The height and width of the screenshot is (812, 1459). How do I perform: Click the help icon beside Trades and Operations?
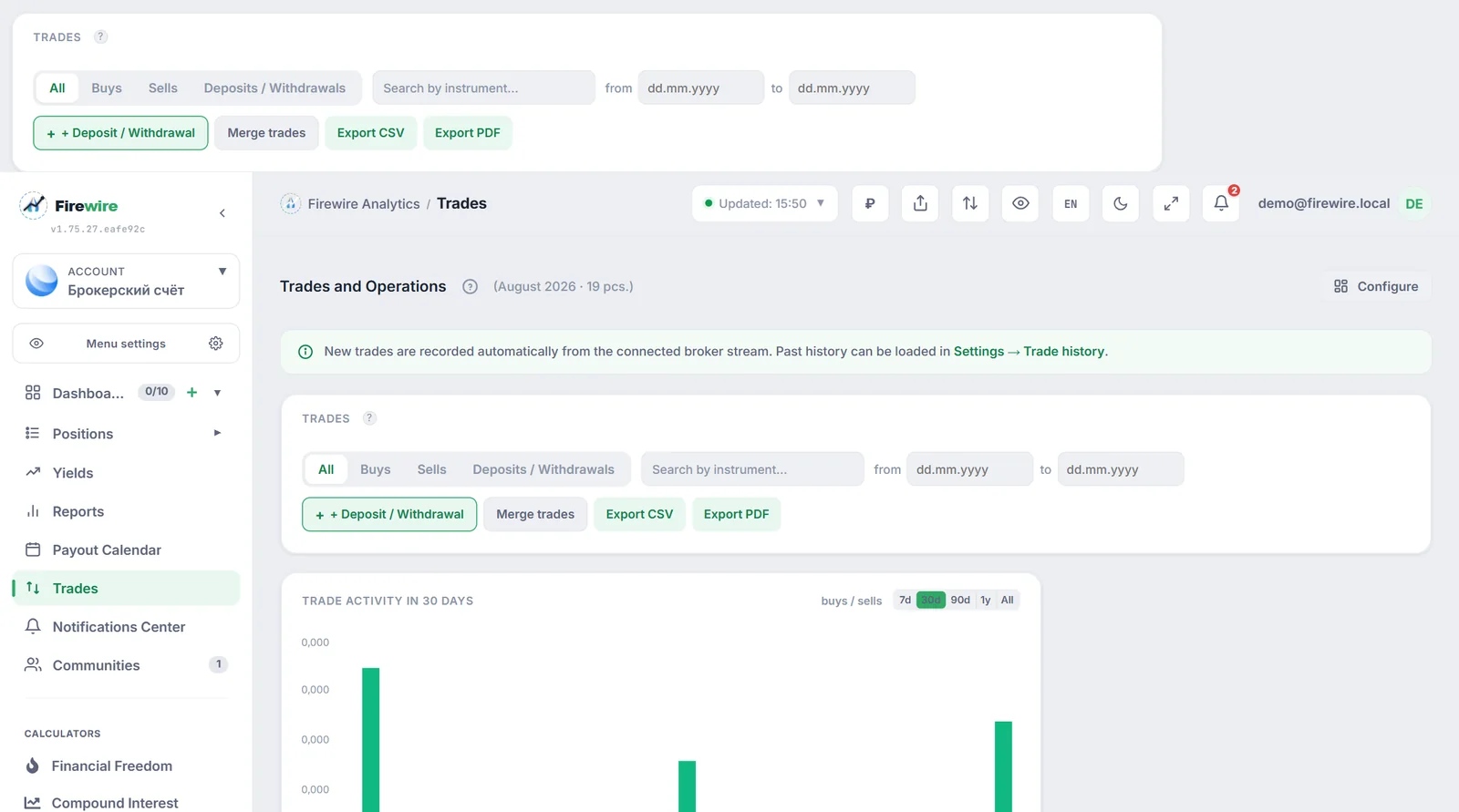pyautogui.click(x=470, y=286)
